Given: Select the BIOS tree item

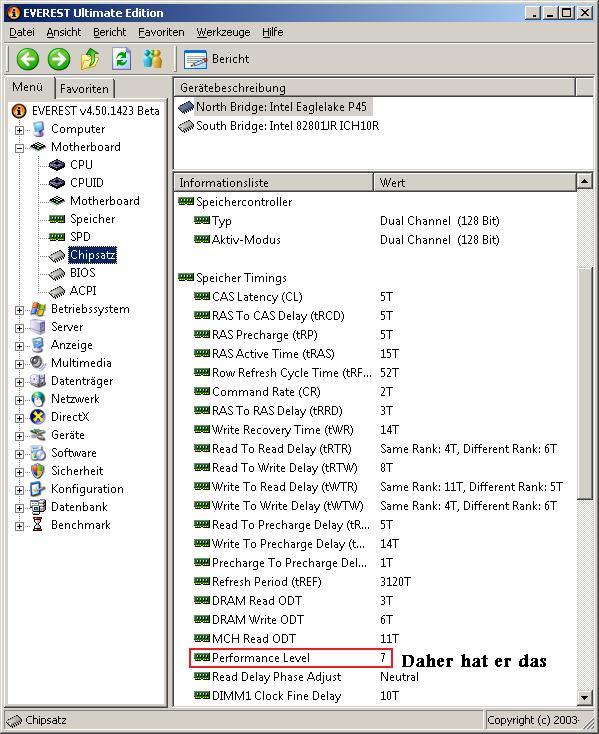Looking at the screenshot, I should coord(82,273).
